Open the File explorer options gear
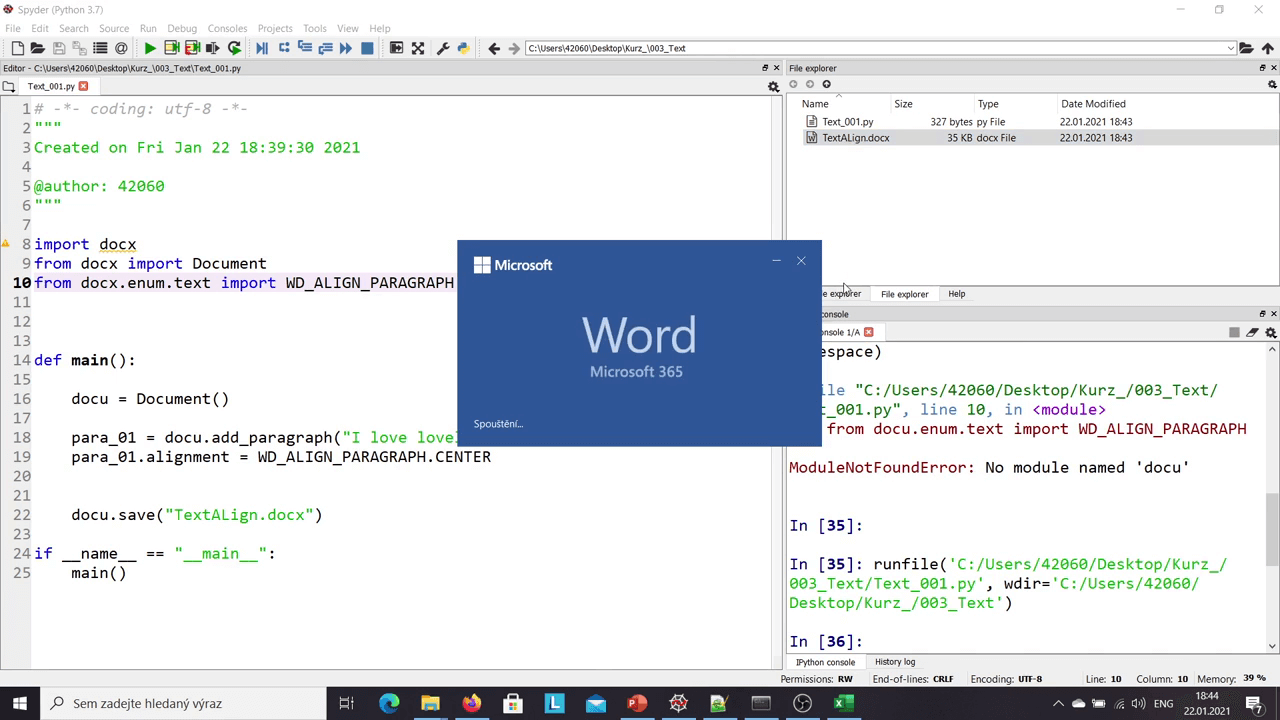This screenshot has width=1280, height=720. [1272, 85]
